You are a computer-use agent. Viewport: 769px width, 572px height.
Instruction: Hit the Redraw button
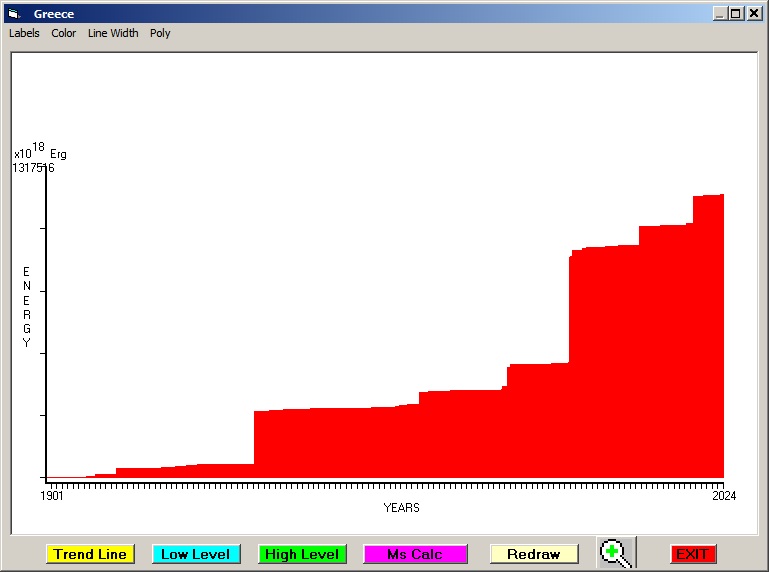pyautogui.click(x=533, y=554)
